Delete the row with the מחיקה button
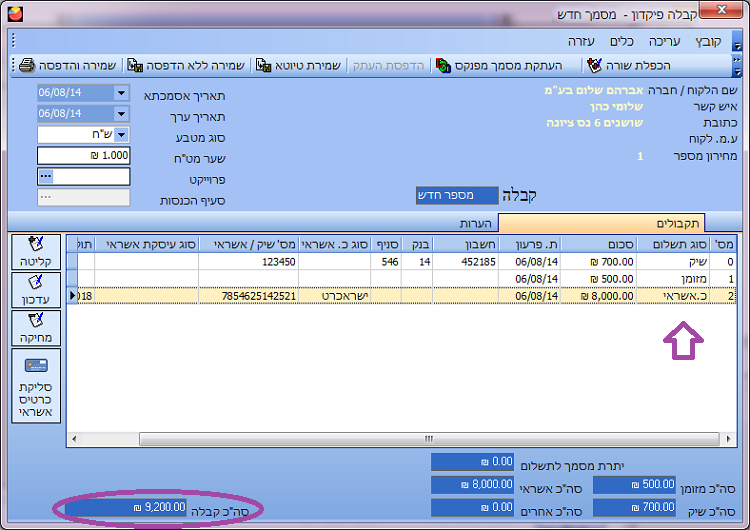This screenshot has height=530, width=750. click(36, 328)
